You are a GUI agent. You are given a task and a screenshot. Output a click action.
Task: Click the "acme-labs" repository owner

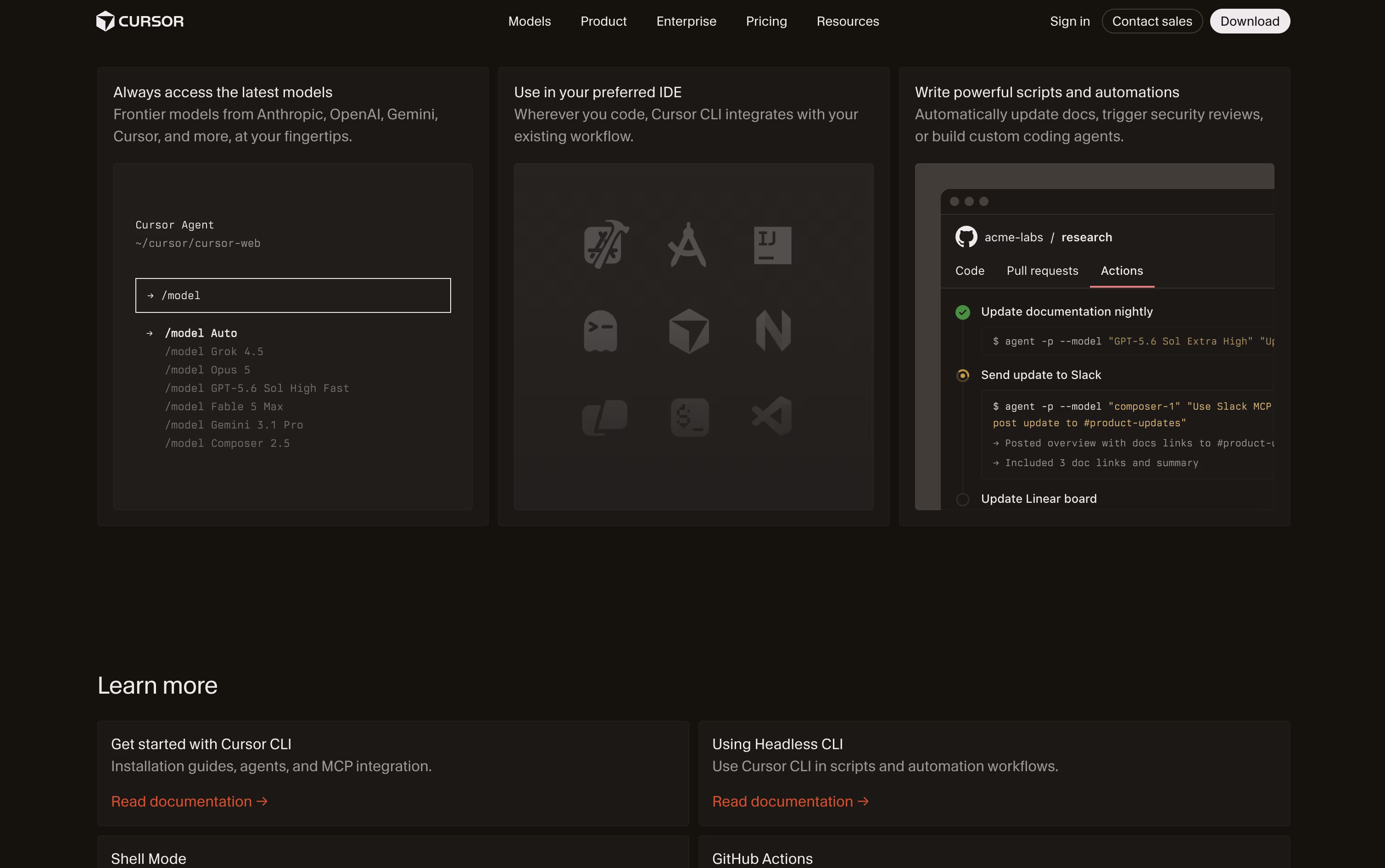1013,237
